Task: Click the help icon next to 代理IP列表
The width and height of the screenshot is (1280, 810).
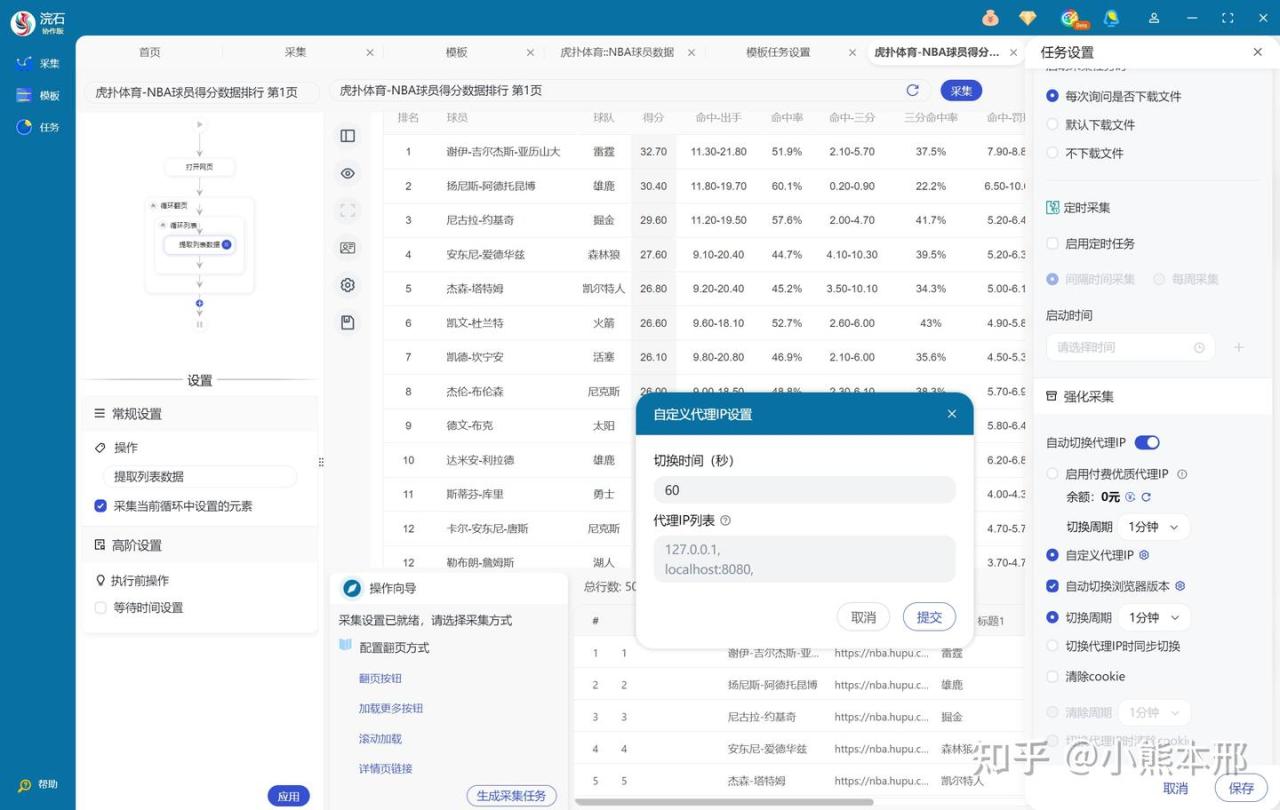Action: [725, 520]
